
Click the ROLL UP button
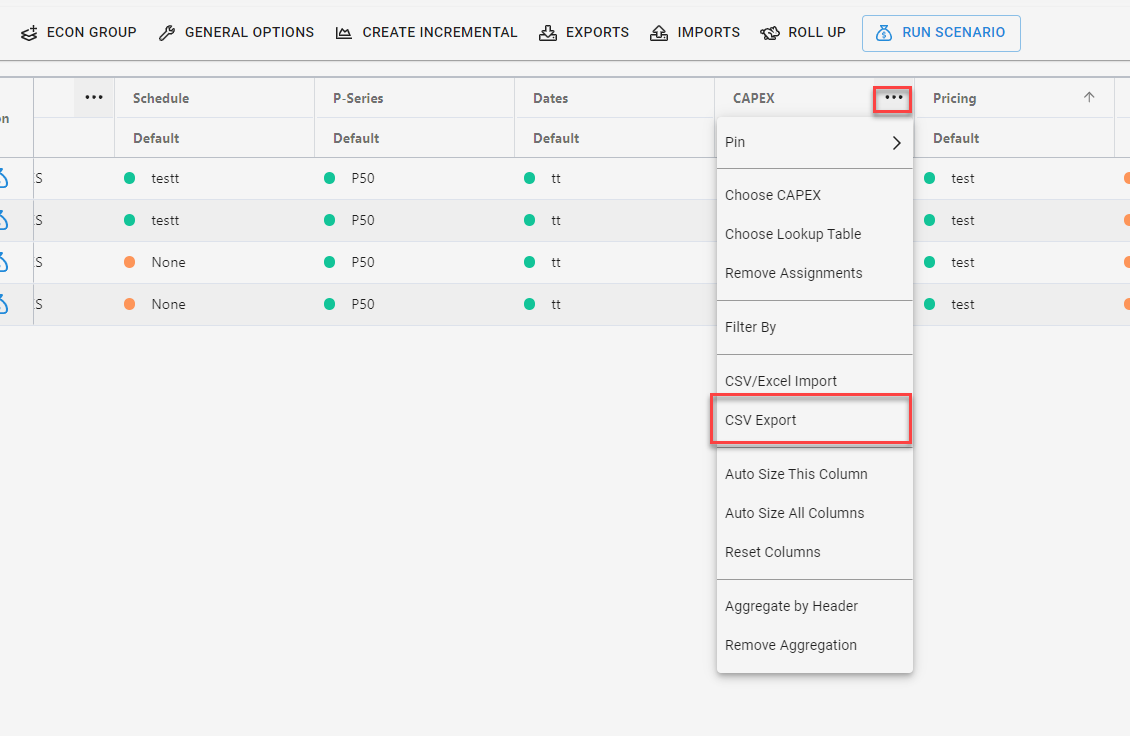coord(804,33)
